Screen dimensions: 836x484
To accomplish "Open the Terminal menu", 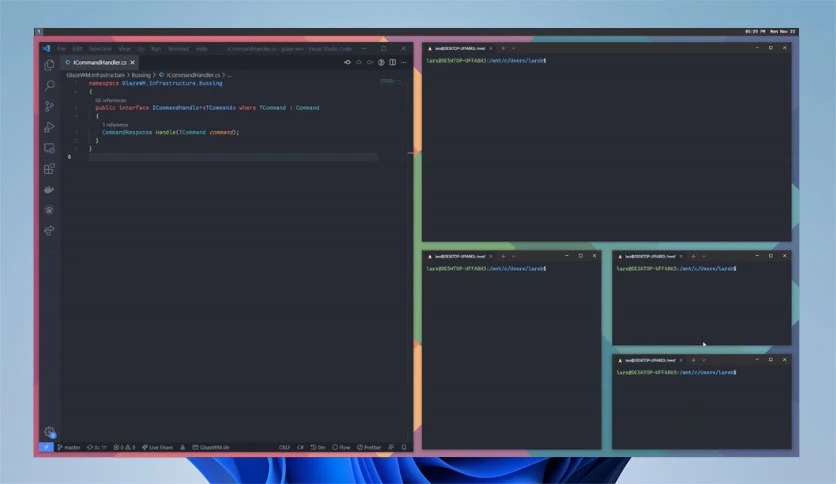I will click(x=178, y=49).
